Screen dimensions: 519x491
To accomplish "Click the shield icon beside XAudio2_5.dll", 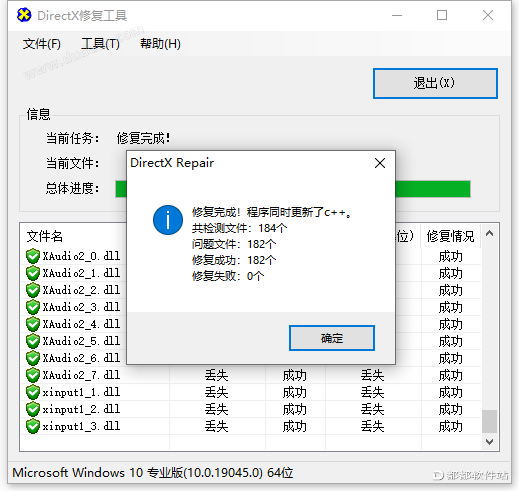I will [33, 341].
